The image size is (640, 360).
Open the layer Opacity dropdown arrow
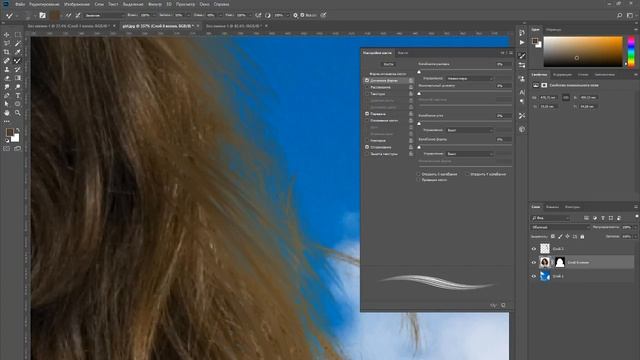(635, 227)
